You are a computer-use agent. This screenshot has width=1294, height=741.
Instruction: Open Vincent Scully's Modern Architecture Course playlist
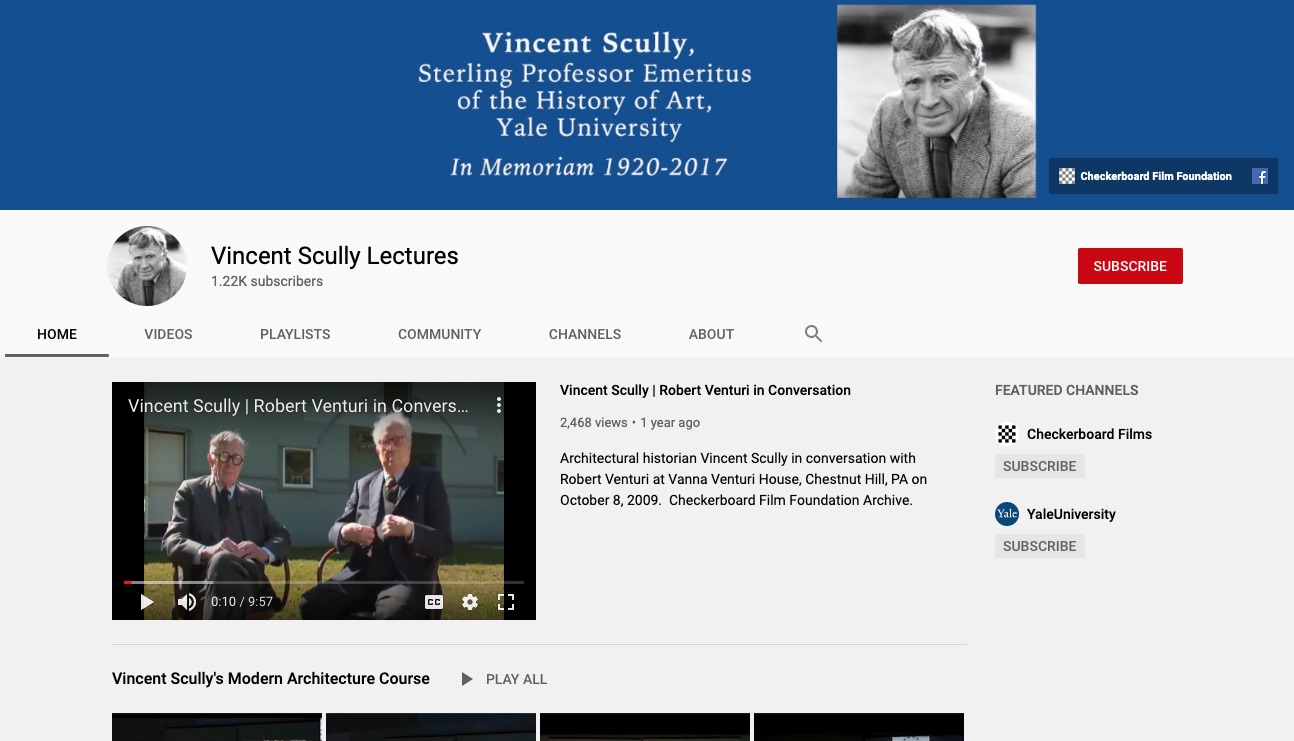(271, 678)
